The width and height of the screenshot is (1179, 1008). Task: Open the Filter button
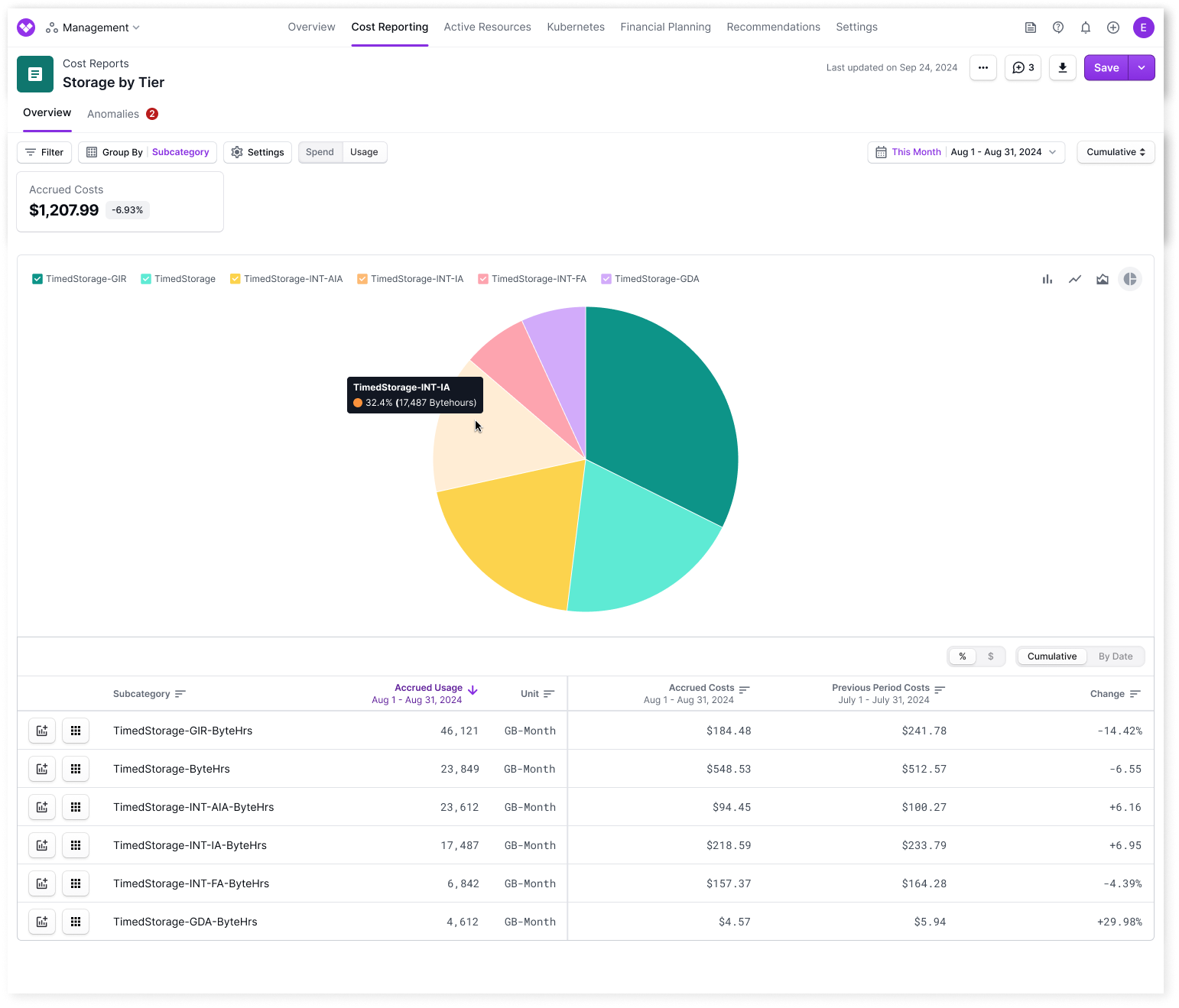(x=44, y=152)
